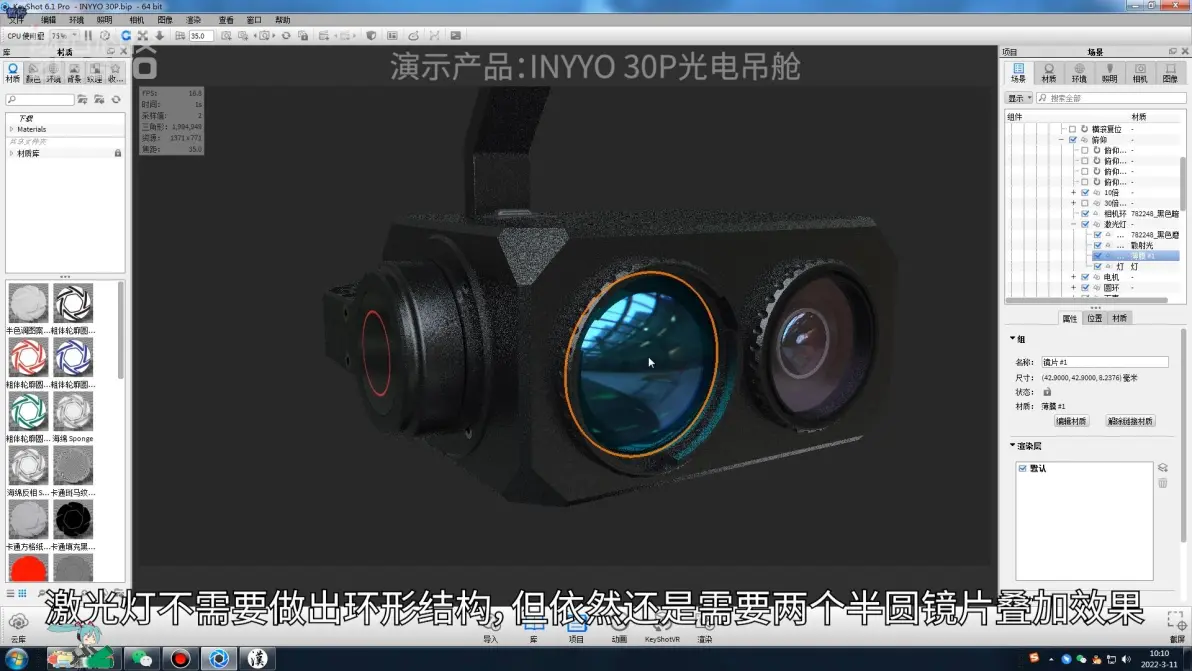The image size is (1192, 671).
Task: Click the 名称 field containing 镜片 #1
Action: click(1104, 362)
